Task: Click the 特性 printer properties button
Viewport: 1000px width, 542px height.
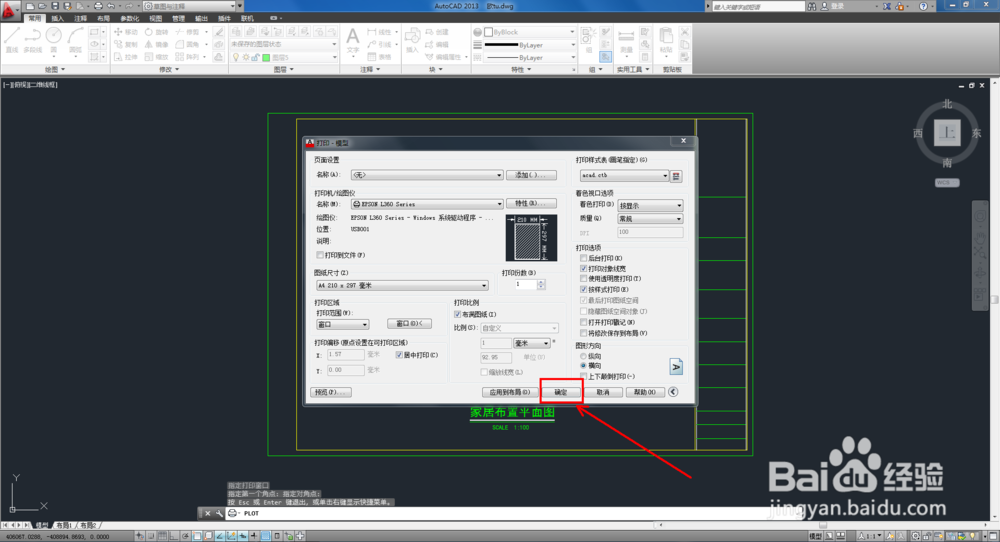Action: pos(531,203)
